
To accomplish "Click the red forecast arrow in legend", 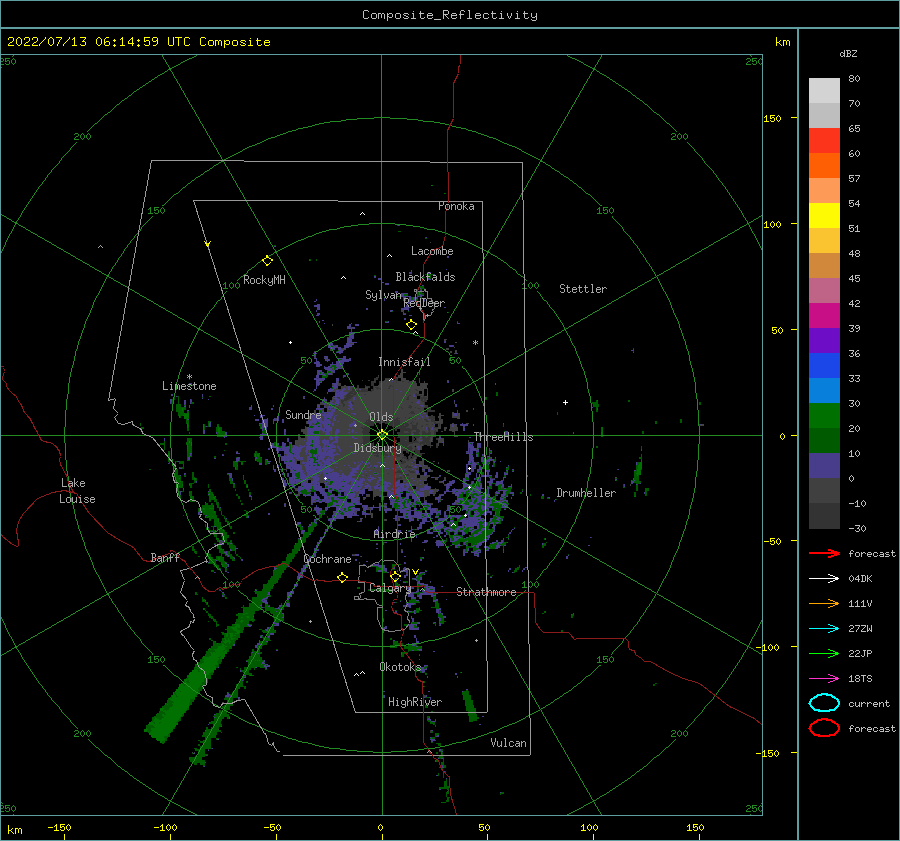I will click(824, 553).
